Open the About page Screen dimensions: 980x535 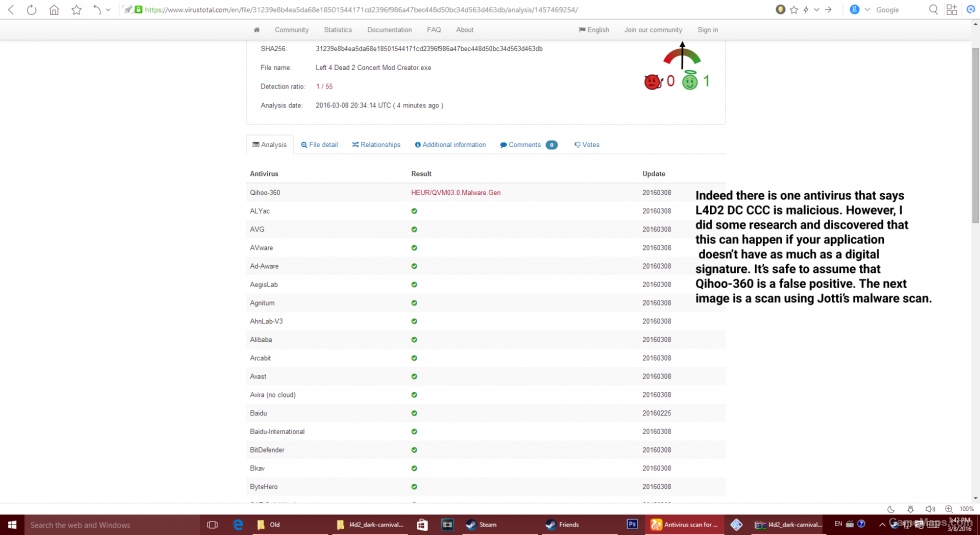tap(464, 29)
